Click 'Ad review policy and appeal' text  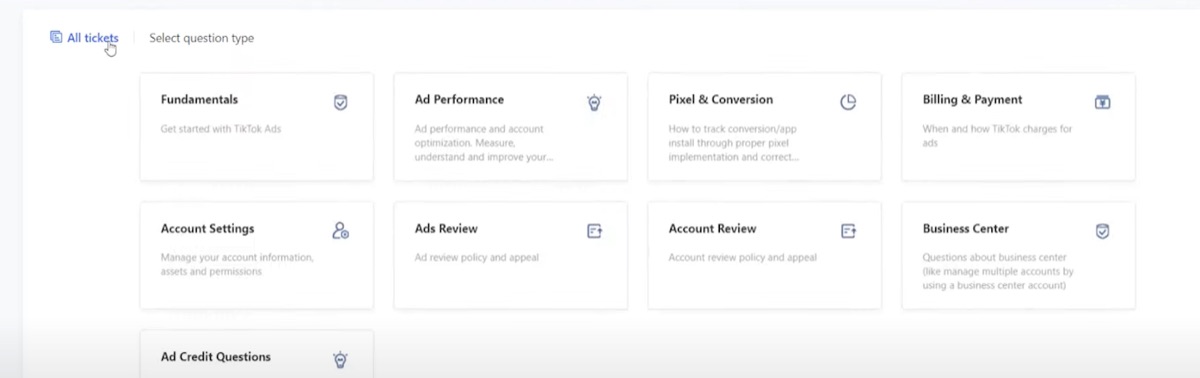(477, 258)
